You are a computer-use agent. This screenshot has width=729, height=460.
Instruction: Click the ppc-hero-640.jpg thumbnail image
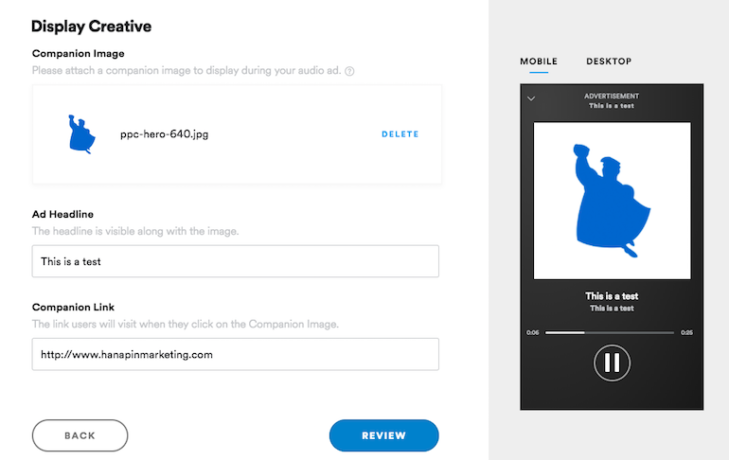[x=81, y=134]
